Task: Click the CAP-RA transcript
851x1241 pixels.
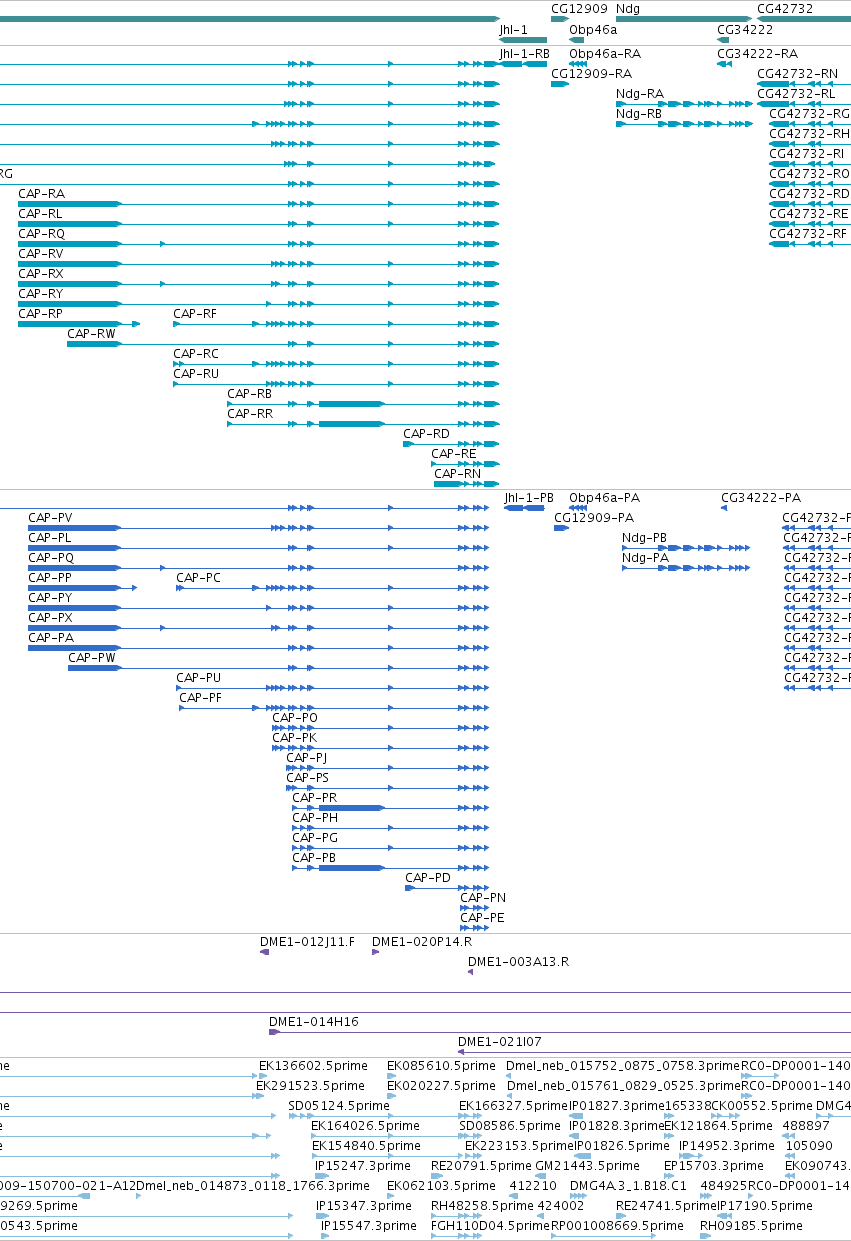Action: tap(258, 204)
